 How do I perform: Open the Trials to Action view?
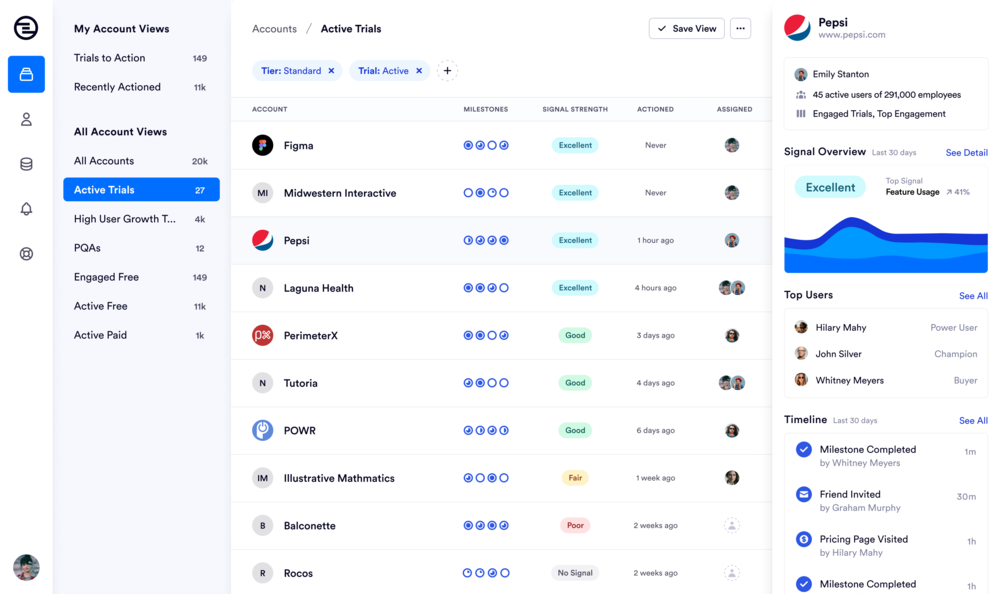pos(141,58)
